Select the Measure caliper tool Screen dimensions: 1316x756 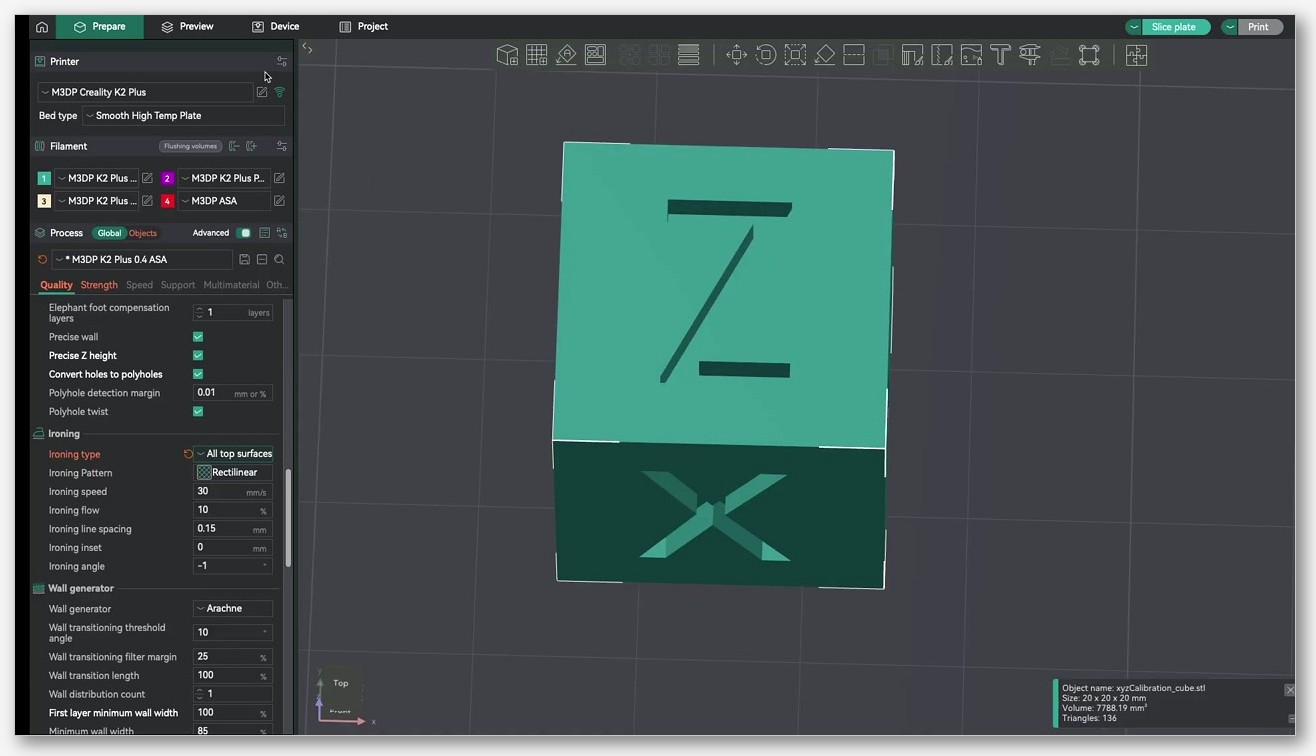point(1030,55)
